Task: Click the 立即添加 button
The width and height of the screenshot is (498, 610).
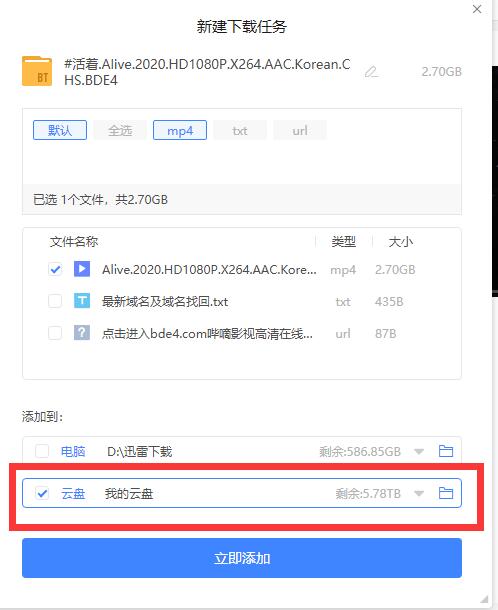Action: click(242, 558)
